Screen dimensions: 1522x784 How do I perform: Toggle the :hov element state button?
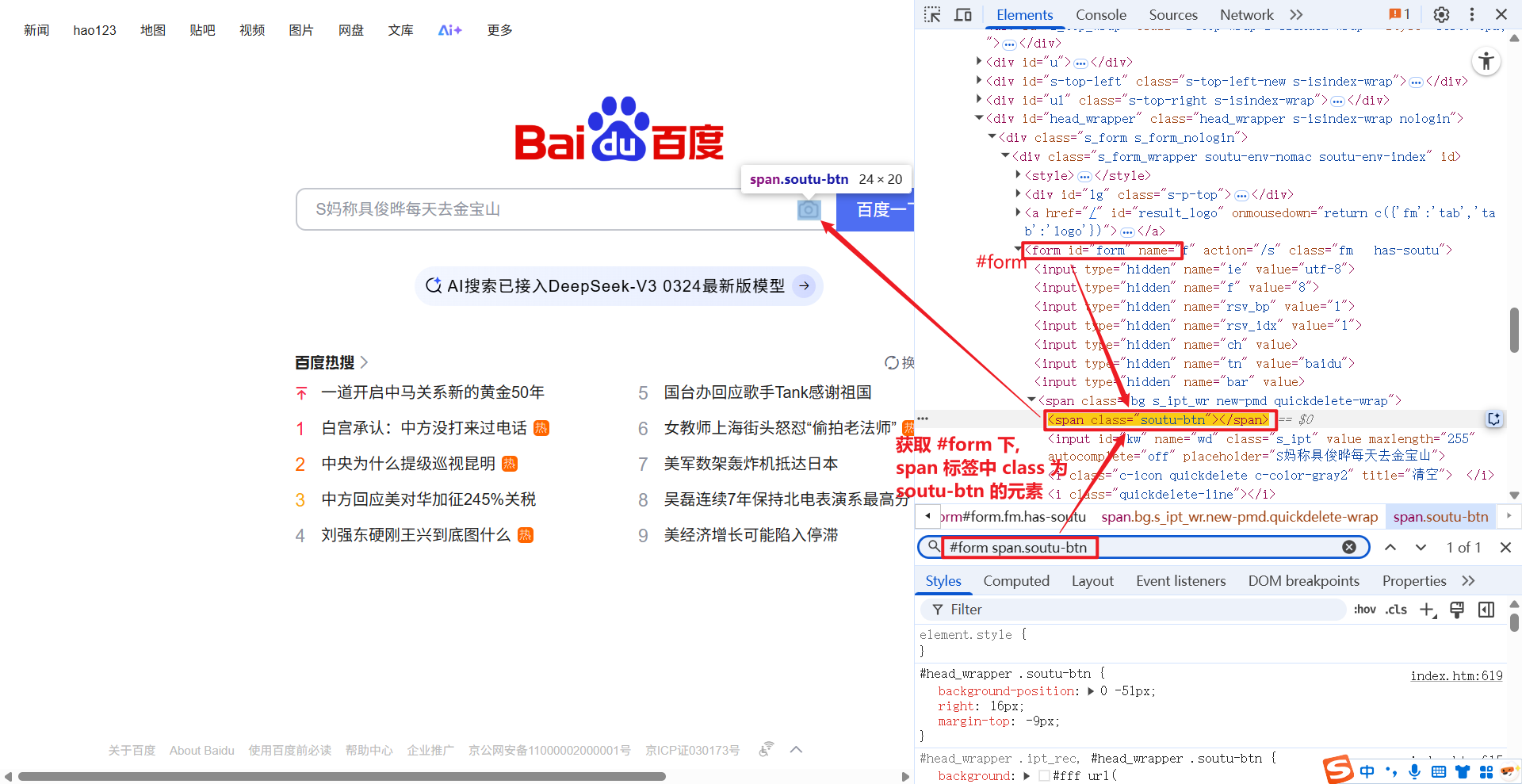[x=1364, y=609]
